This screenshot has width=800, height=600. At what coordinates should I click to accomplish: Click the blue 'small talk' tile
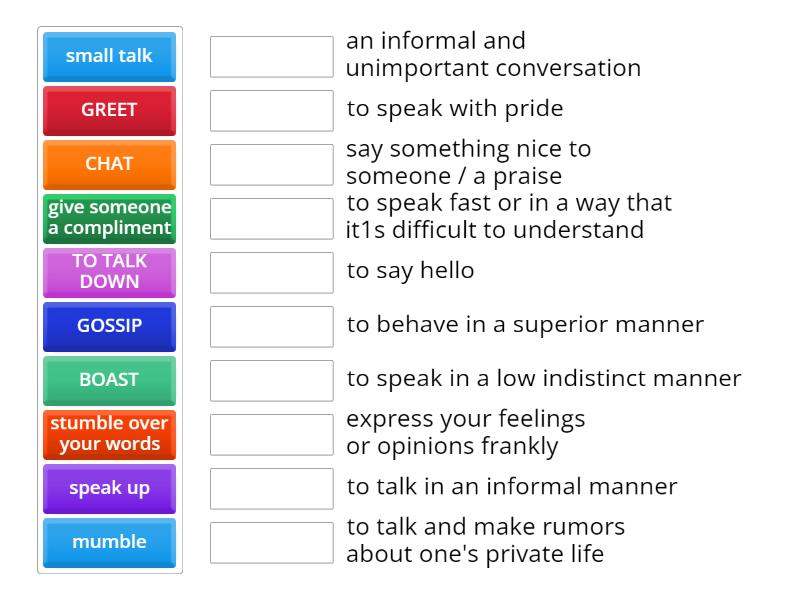[109, 56]
